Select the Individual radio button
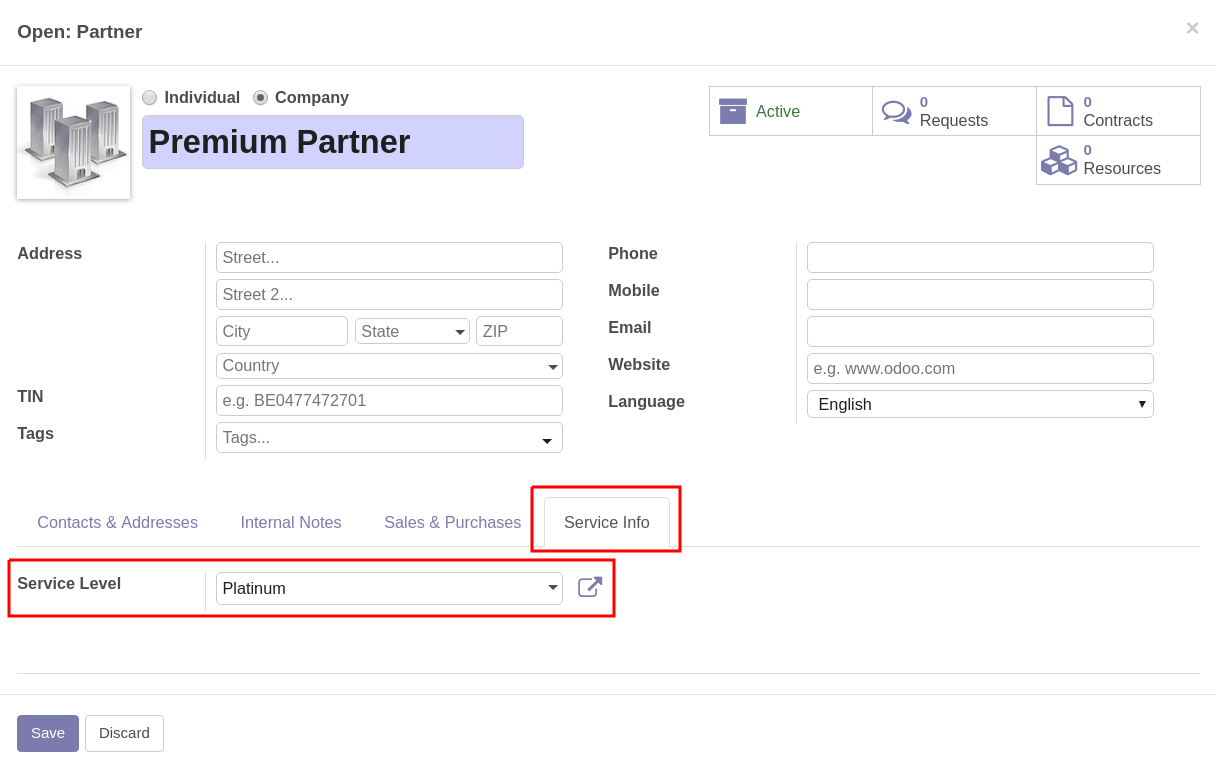 [x=150, y=98]
